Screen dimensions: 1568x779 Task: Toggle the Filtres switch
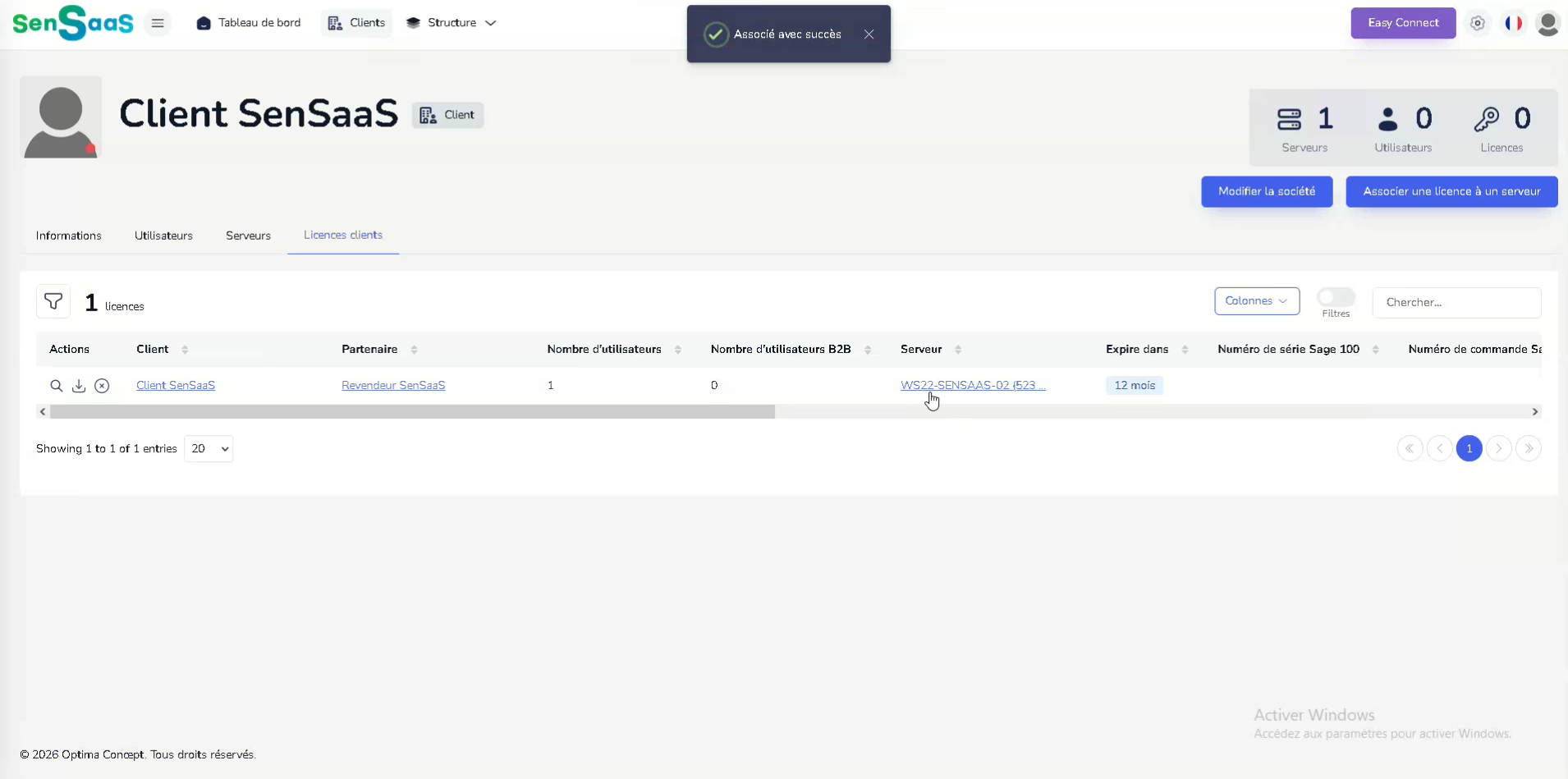[x=1336, y=297]
